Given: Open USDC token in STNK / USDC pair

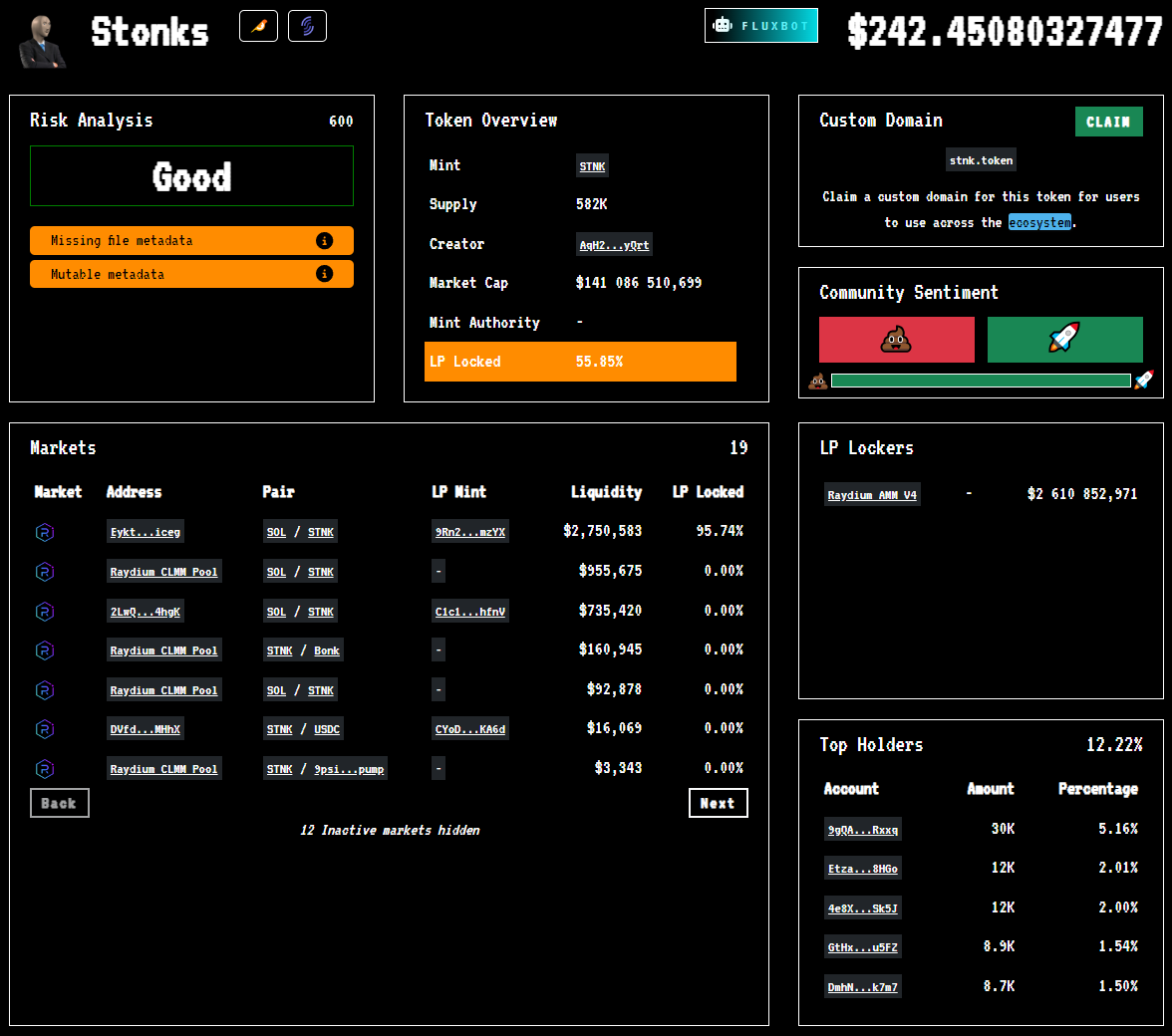Looking at the screenshot, I should (x=327, y=729).
